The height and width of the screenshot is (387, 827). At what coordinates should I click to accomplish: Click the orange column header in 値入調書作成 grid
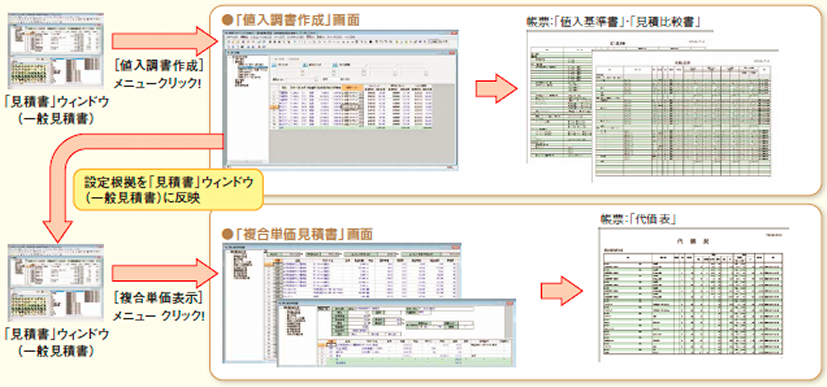[352, 87]
